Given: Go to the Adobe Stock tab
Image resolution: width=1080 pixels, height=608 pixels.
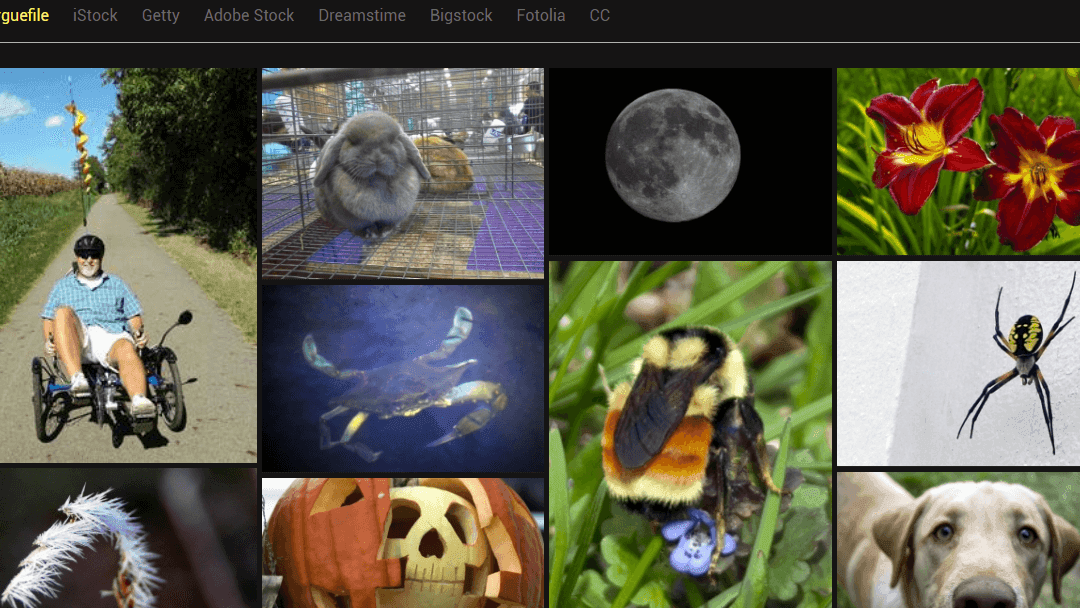Looking at the screenshot, I should (x=249, y=15).
